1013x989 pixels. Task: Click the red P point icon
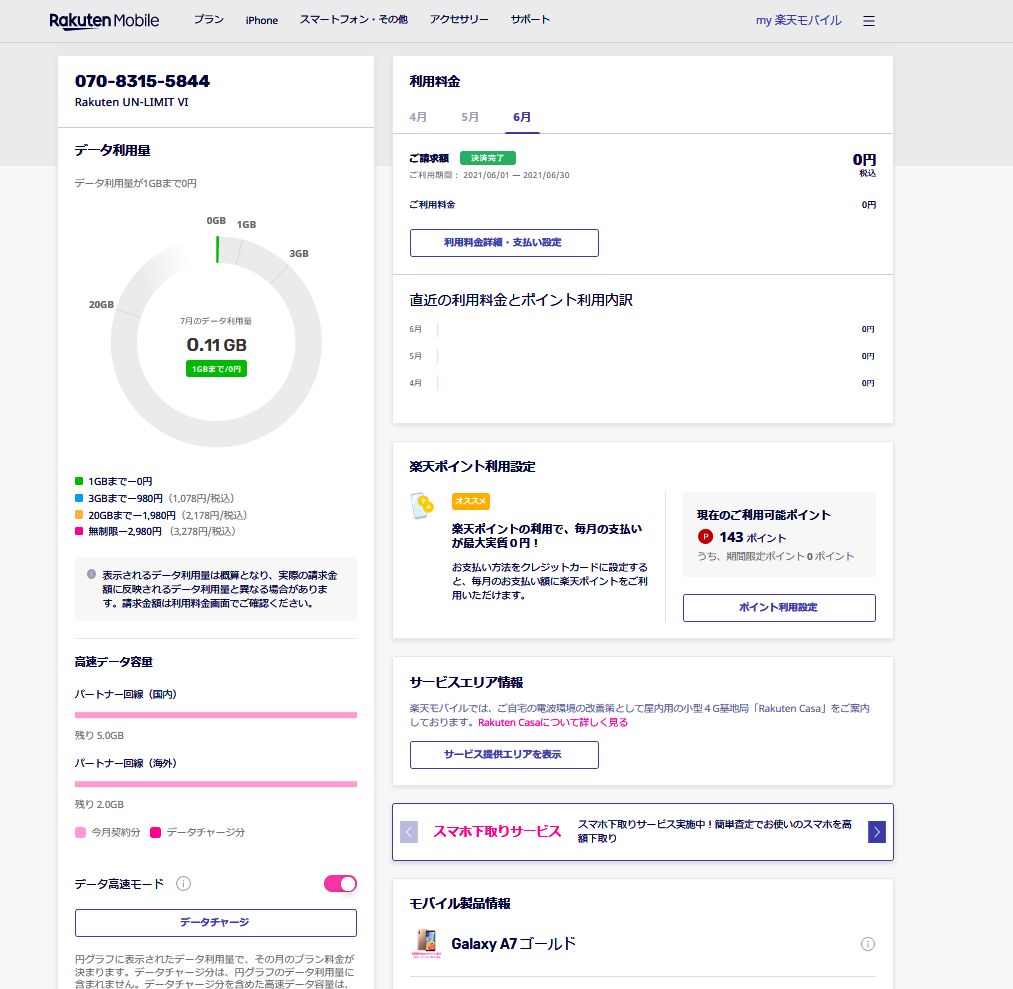pyautogui.click(x=705, y=536)
